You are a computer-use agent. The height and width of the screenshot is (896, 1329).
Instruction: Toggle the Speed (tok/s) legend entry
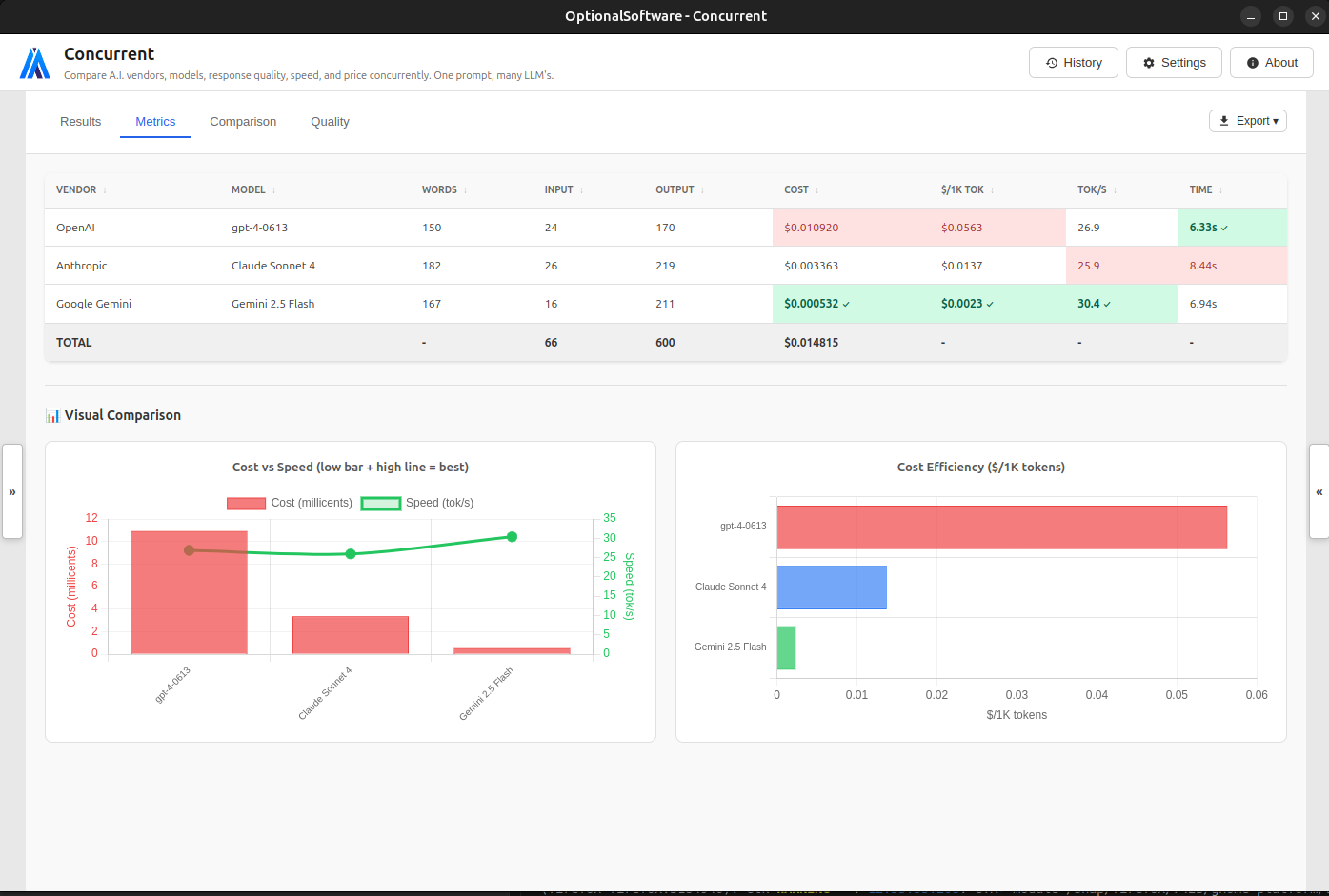tap(410, 503)
